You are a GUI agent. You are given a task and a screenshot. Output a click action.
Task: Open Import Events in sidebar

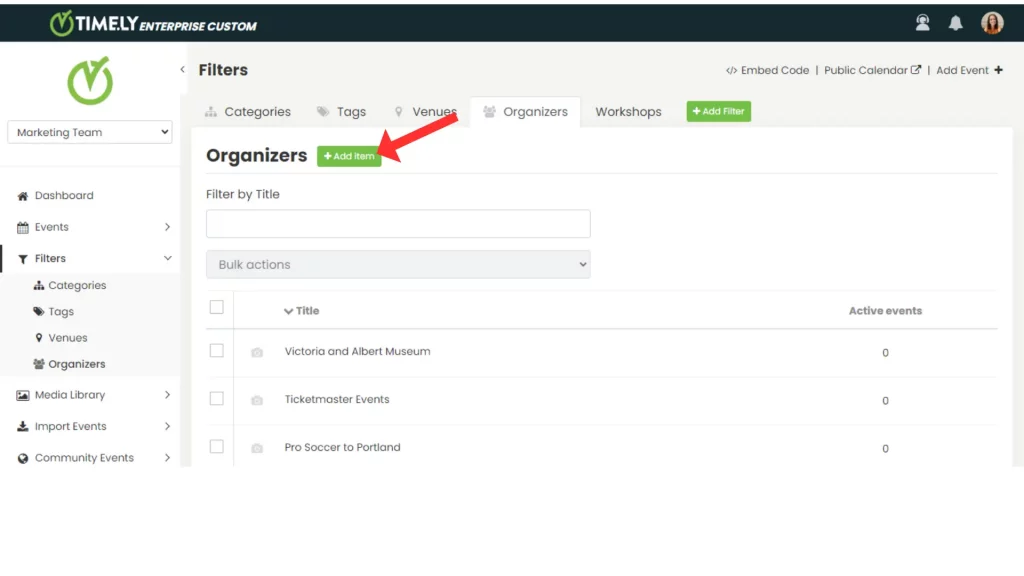pos(71,426)
